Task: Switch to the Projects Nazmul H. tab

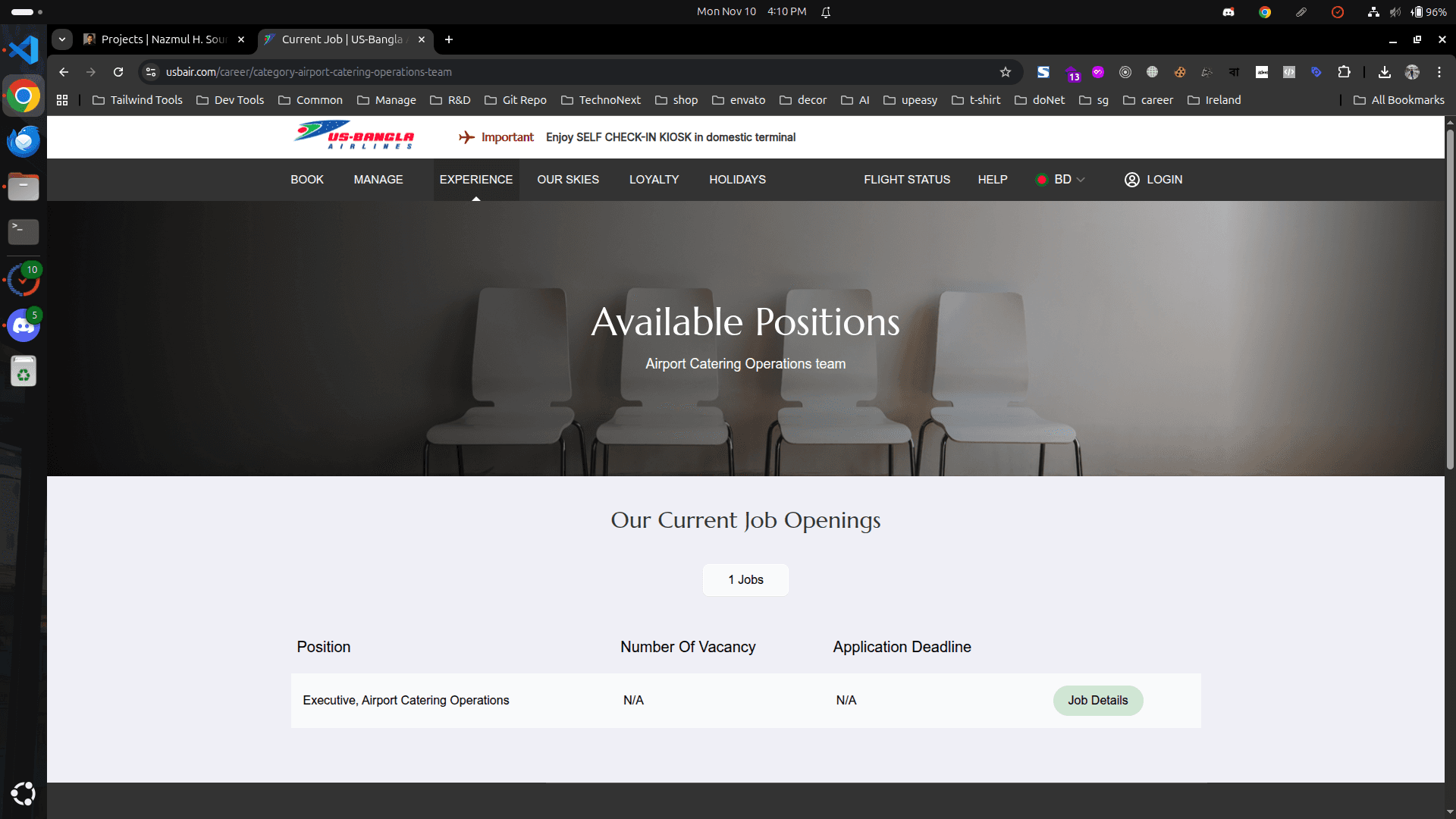Action: tap(163, 39)
